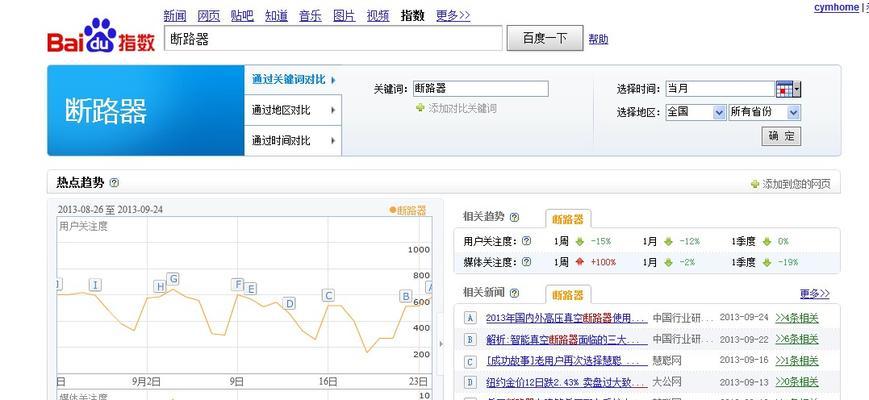Screen dimensions: 869x400
Task: Click >>0条相关 link
Action: [796, 382]
